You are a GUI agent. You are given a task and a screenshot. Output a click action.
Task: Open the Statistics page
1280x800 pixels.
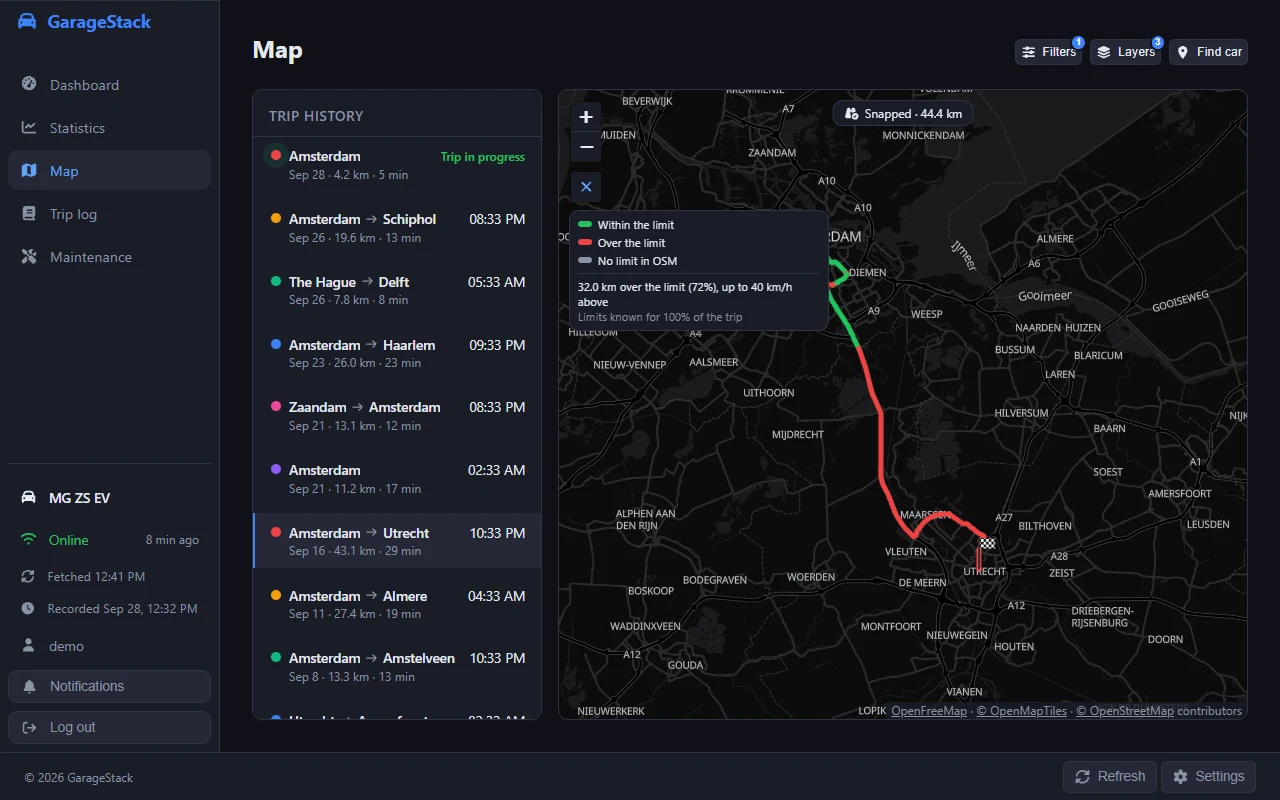click(x=109, y=128)
